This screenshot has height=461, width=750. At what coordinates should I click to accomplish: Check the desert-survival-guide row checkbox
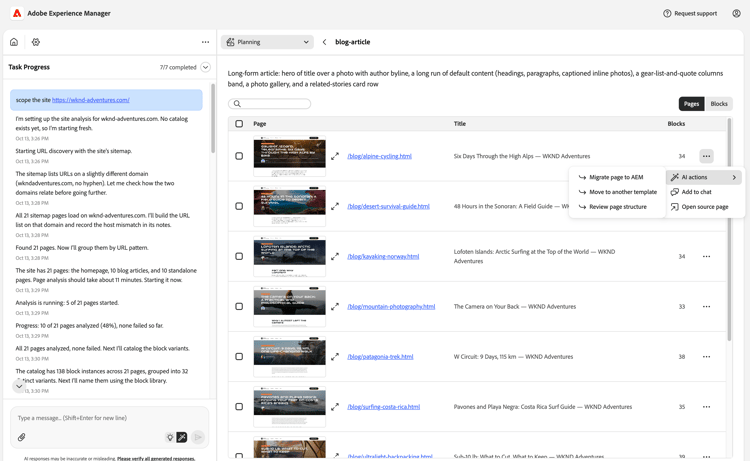239,206
